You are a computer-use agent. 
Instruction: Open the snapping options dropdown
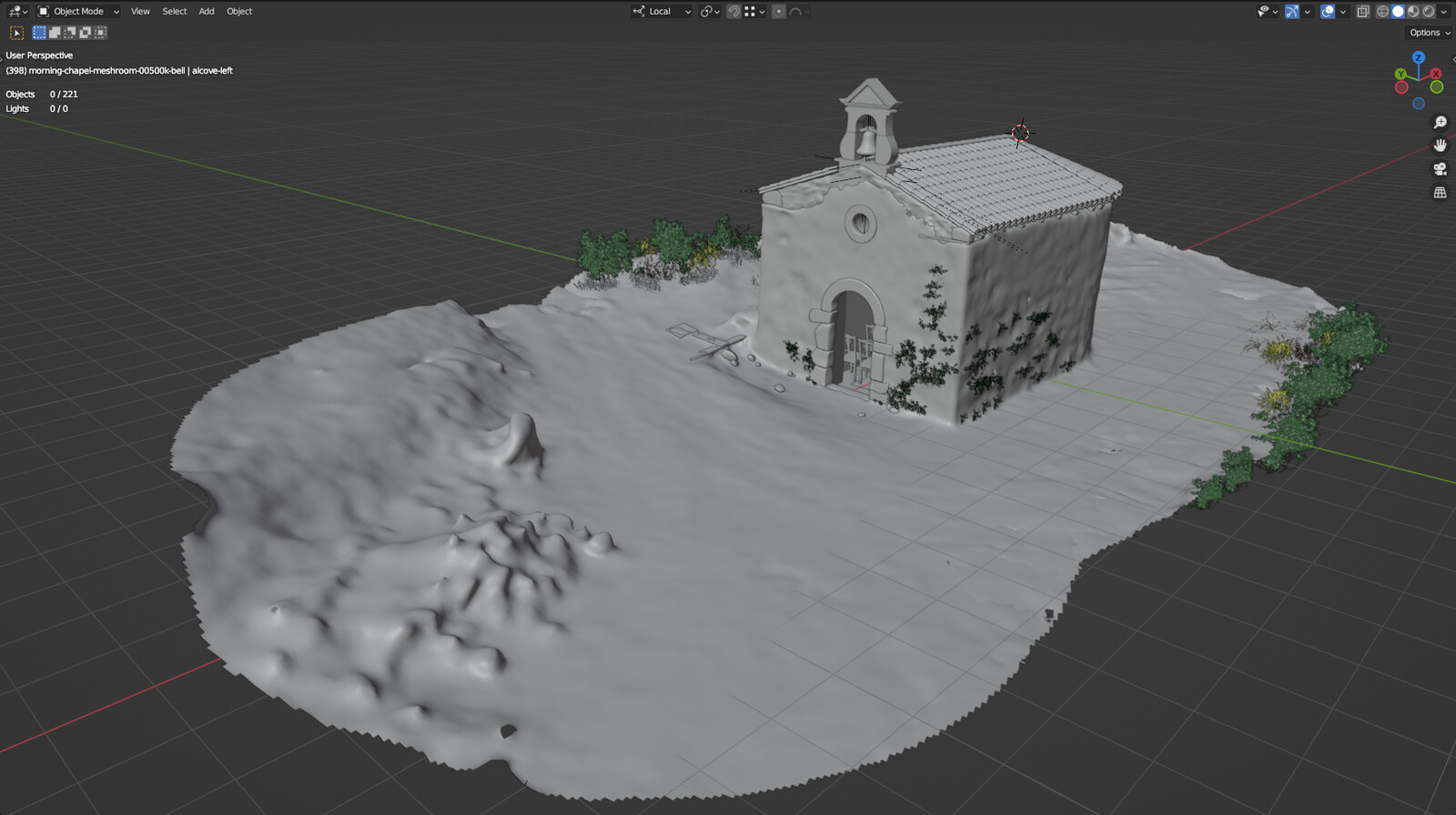pyautogui.click(x=754, y=11)
